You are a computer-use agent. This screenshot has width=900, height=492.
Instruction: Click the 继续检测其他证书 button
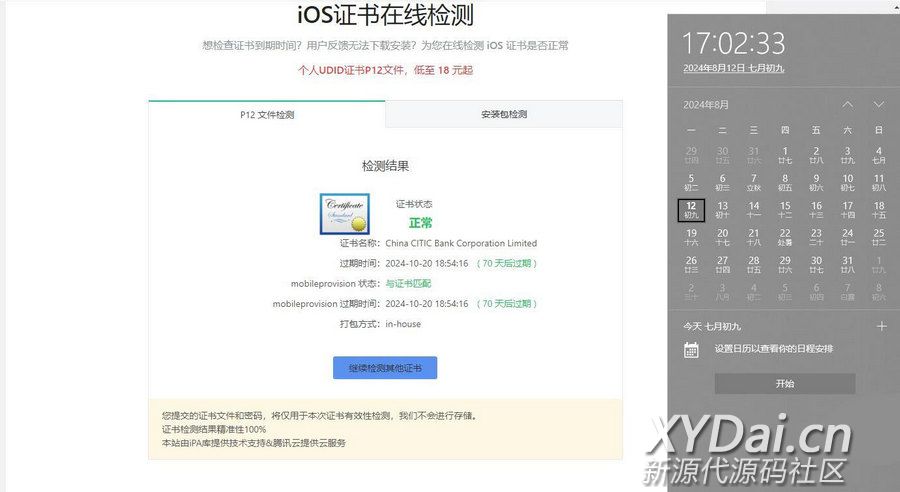[x=385, y=368]
